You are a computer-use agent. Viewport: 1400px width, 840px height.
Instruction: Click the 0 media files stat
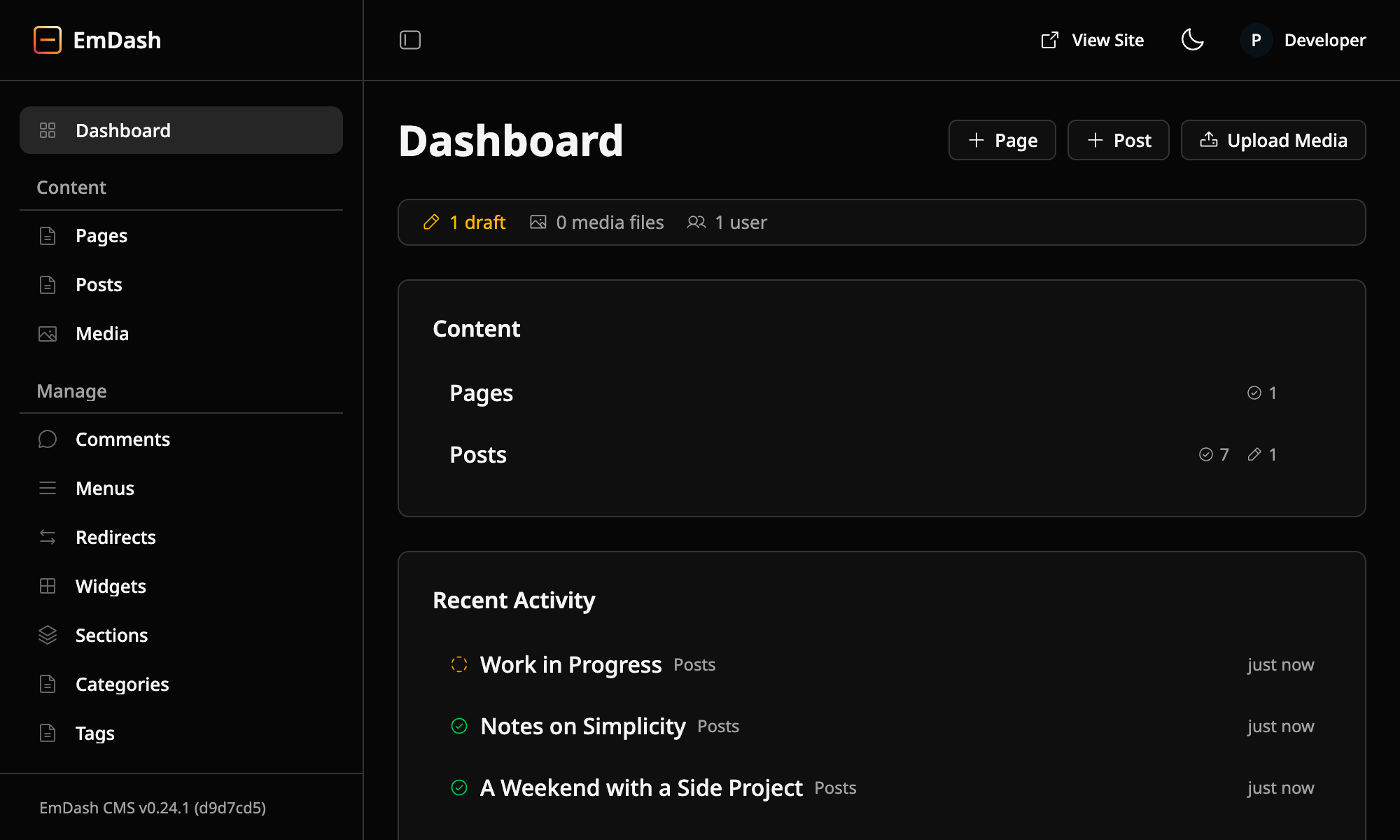pos(596,222)
